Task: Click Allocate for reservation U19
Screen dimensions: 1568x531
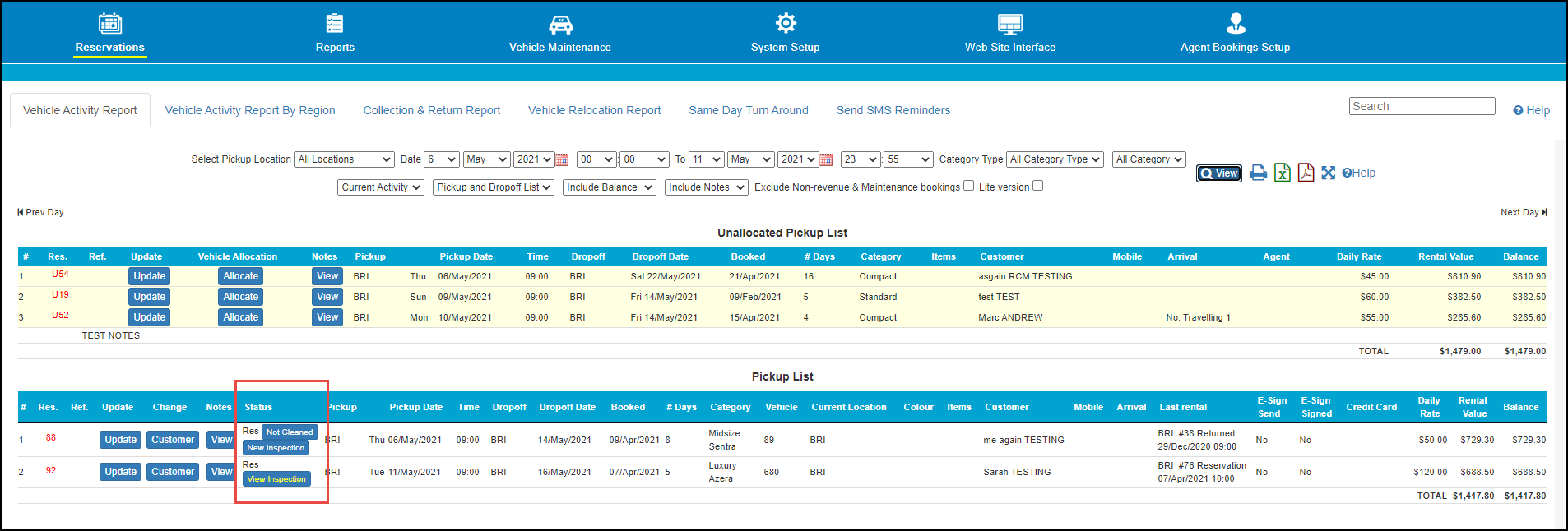Action: [241, 297]
